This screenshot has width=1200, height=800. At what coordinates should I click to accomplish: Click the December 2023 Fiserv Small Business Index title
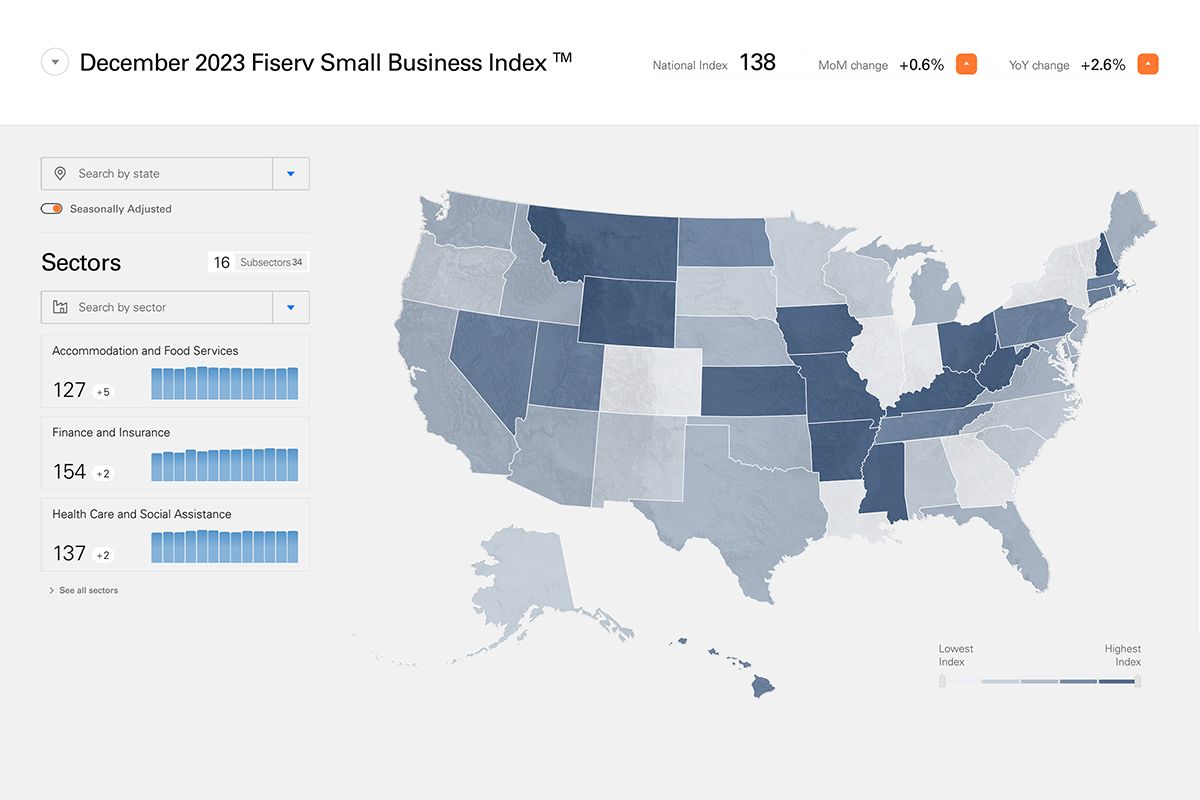tap(326, 62)
